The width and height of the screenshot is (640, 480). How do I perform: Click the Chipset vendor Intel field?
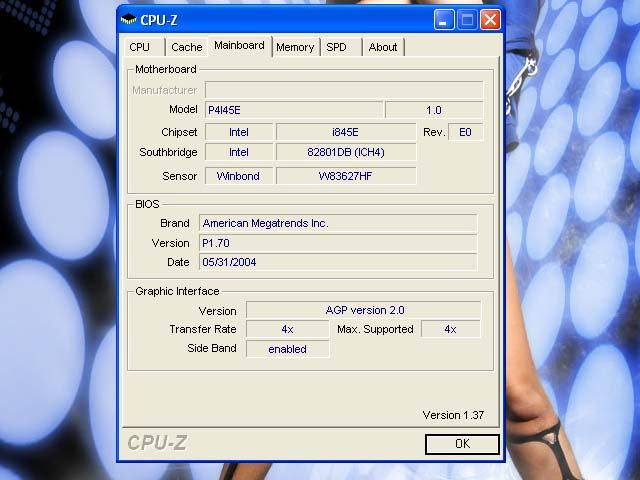point(239,132)
